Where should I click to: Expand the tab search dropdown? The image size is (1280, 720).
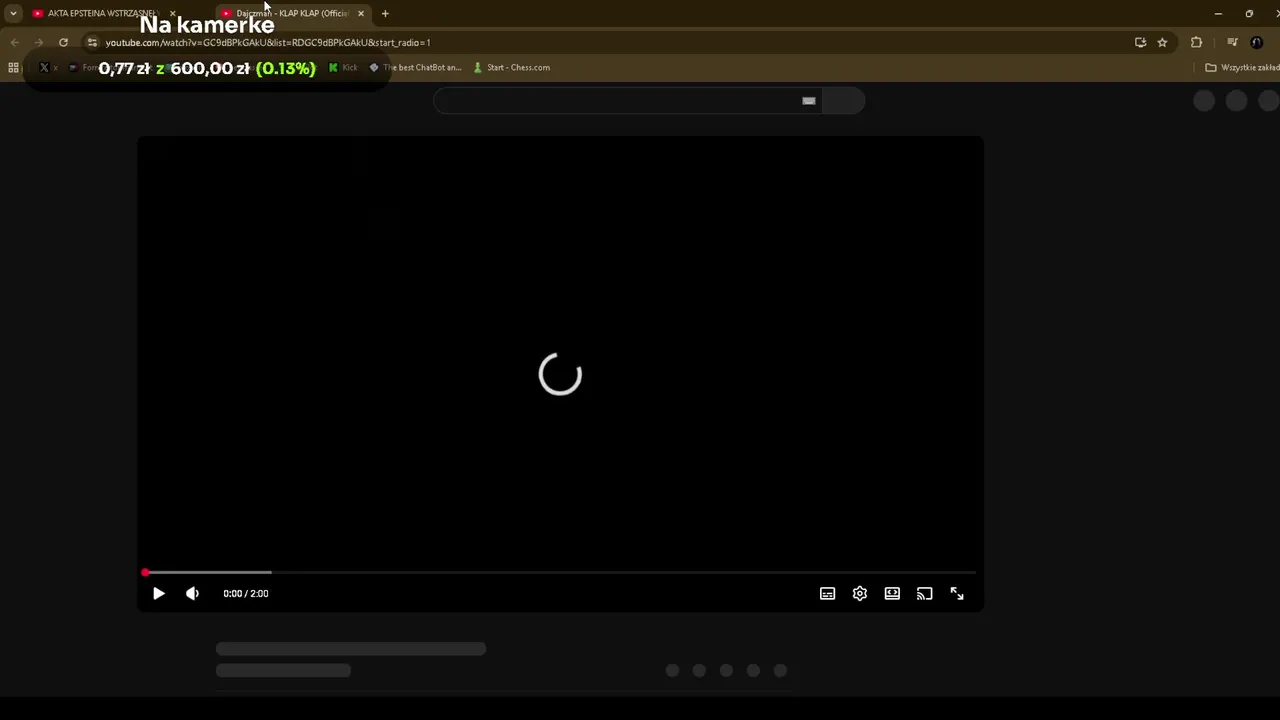[13, 13]
